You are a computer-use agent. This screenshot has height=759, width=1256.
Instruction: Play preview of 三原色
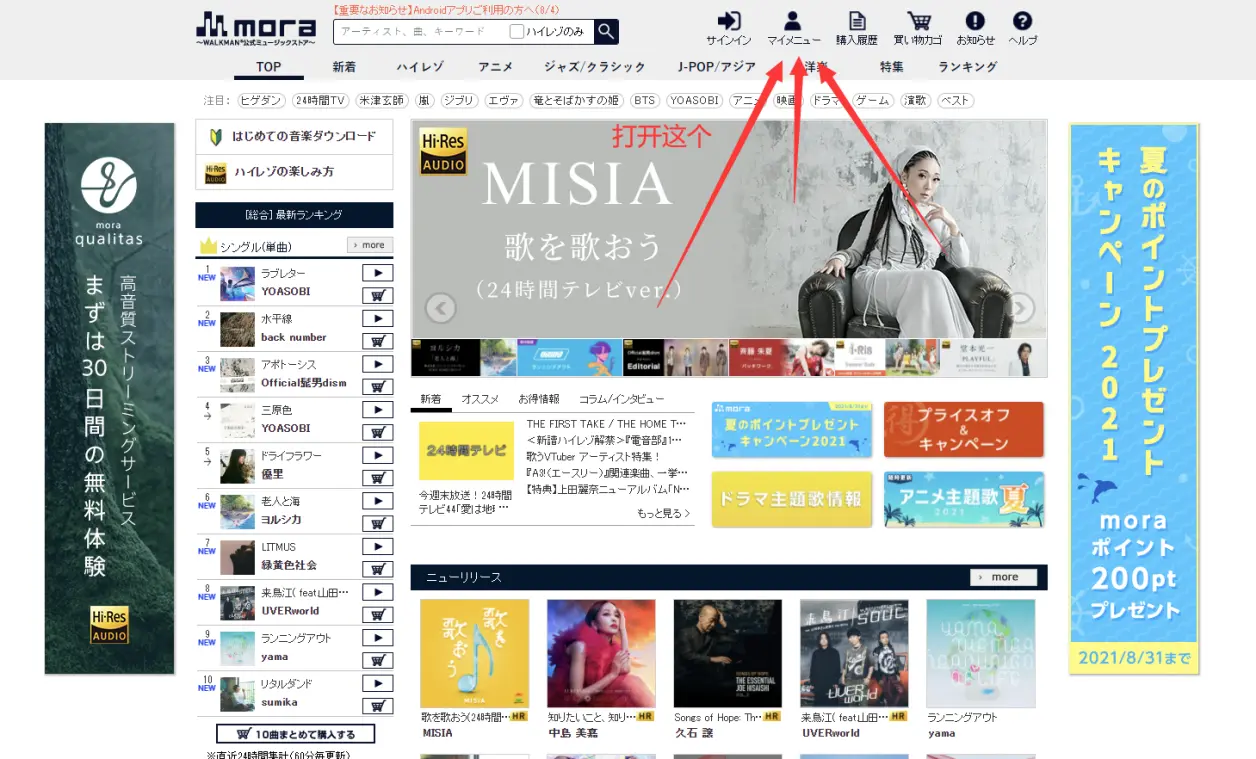tap(377, 410)
